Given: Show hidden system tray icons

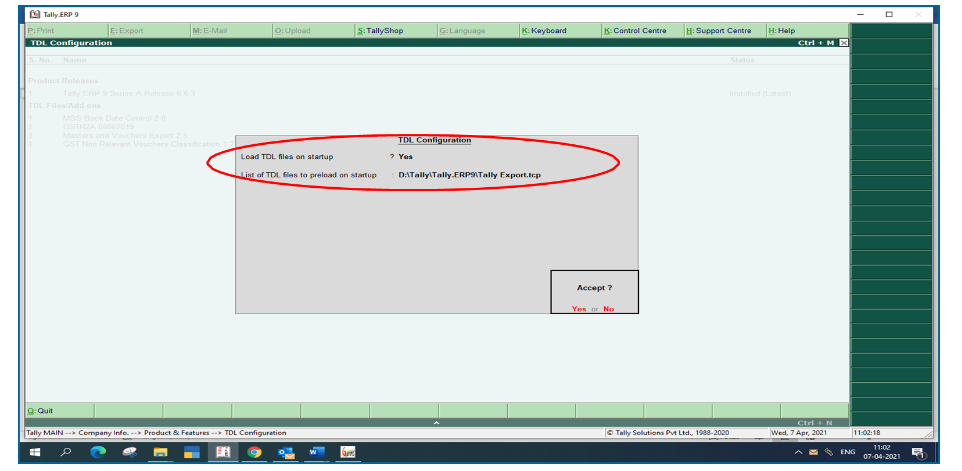Looking at the screenshot, I should pyautogui.click(x=798, y=453).
